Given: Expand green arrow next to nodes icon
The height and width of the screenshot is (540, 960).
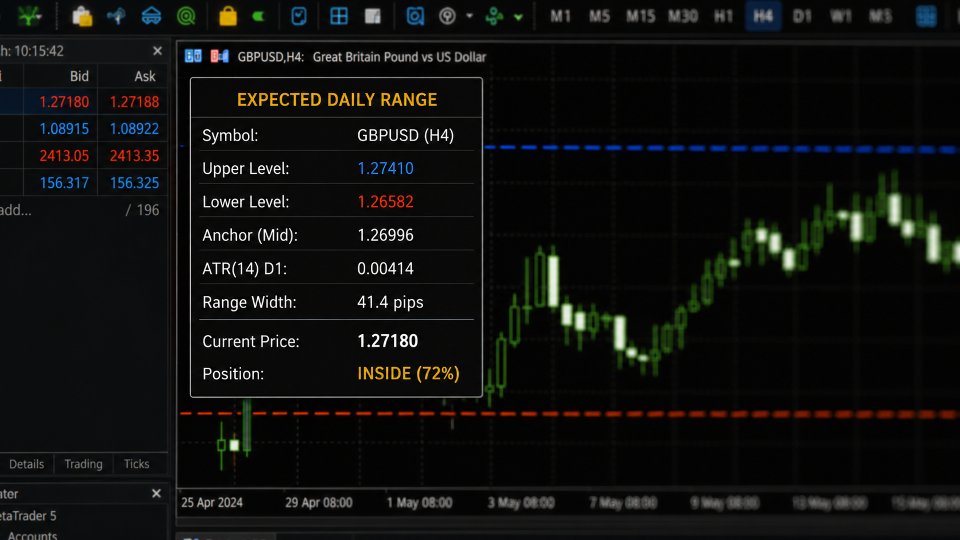Looking at the screenshot, I should [519, 17].
